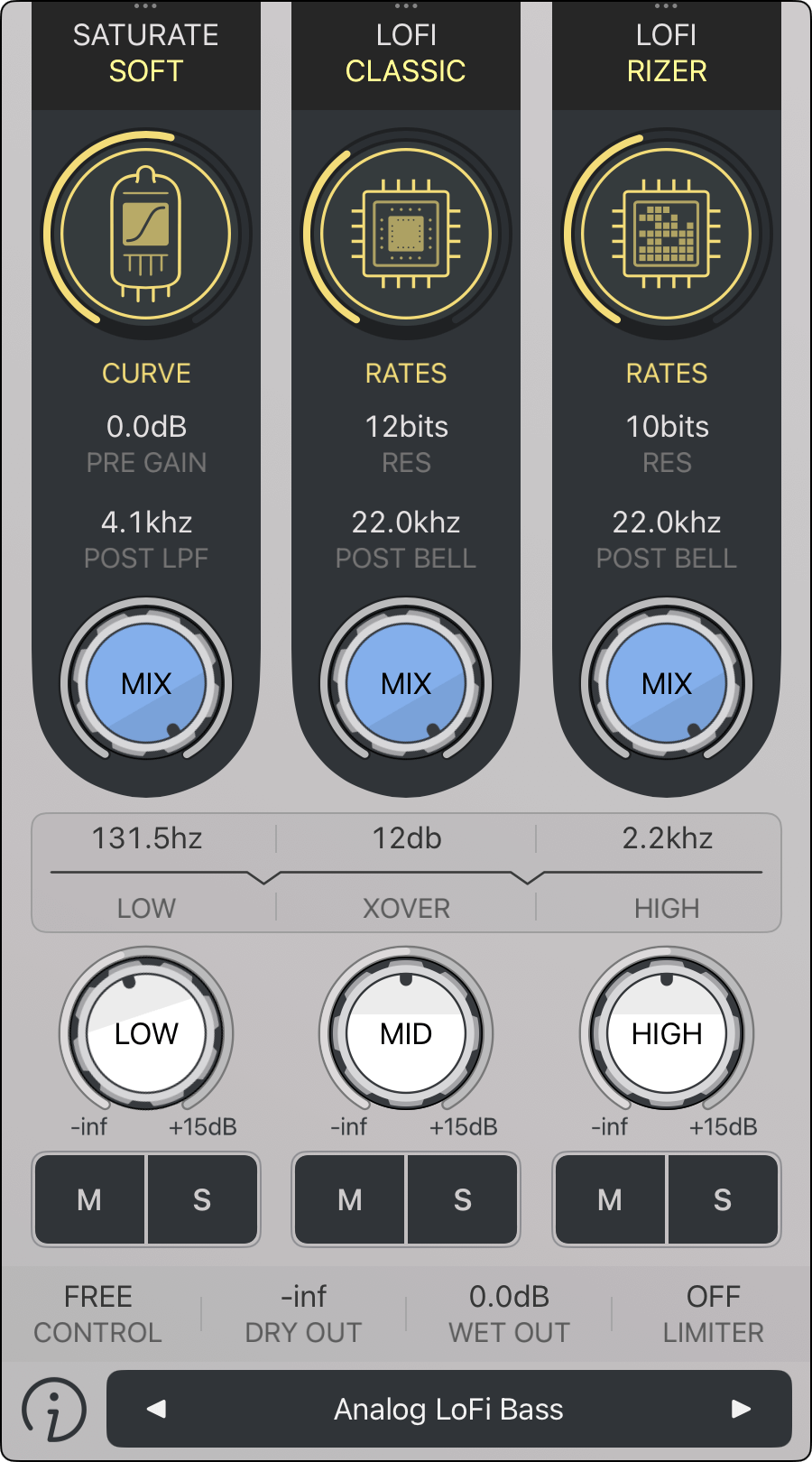The height and width of the screenshot is (1462, 812).
Task: Click the LOW band gain knob
Action: 146,1033
